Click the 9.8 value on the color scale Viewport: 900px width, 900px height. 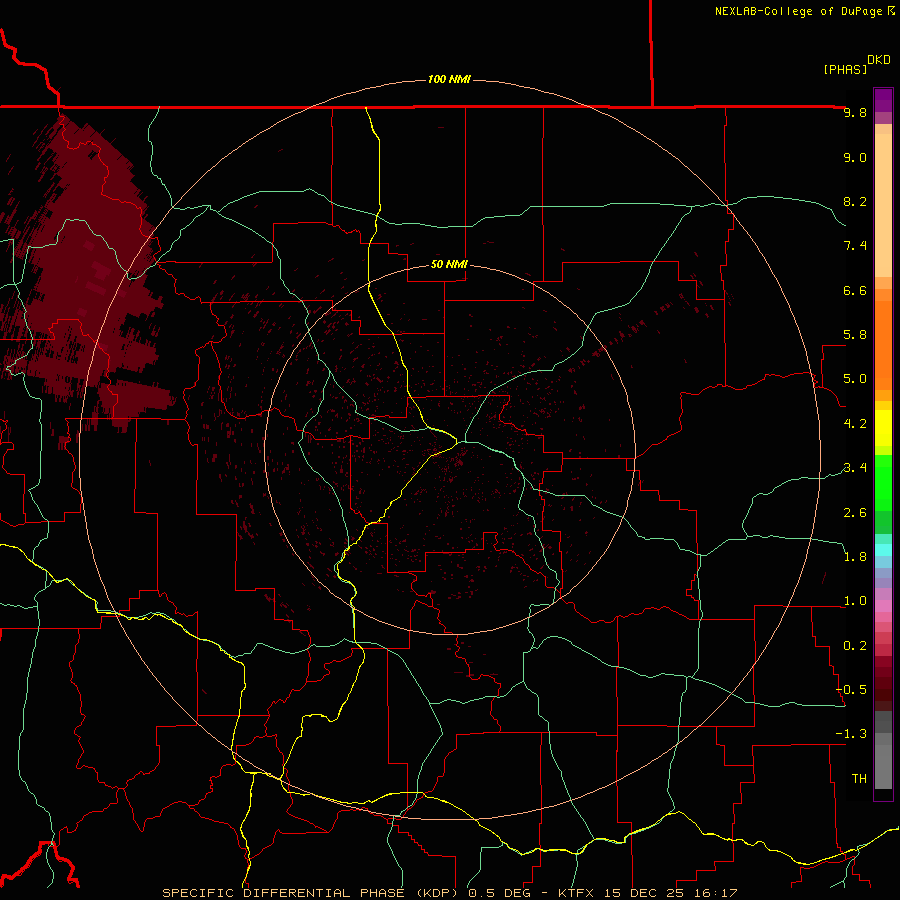point(855,112)
